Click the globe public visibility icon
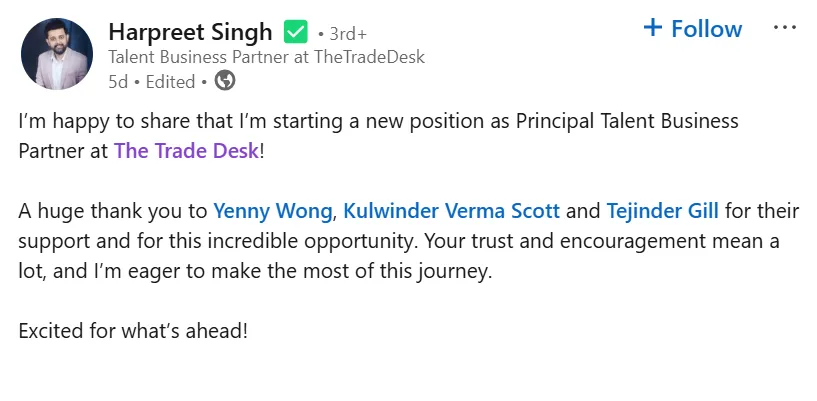This screenshot has width=817, height=401. tap(225, 81)
